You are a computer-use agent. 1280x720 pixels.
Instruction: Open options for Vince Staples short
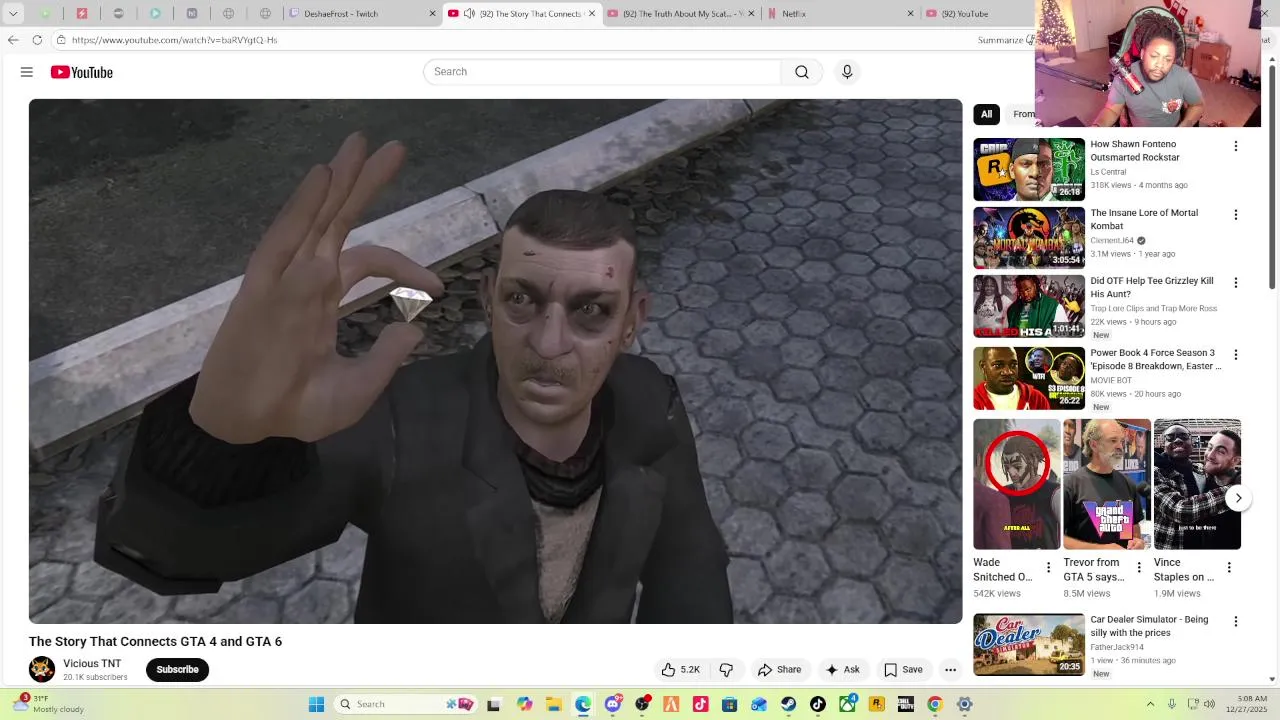coord(1229,568)
